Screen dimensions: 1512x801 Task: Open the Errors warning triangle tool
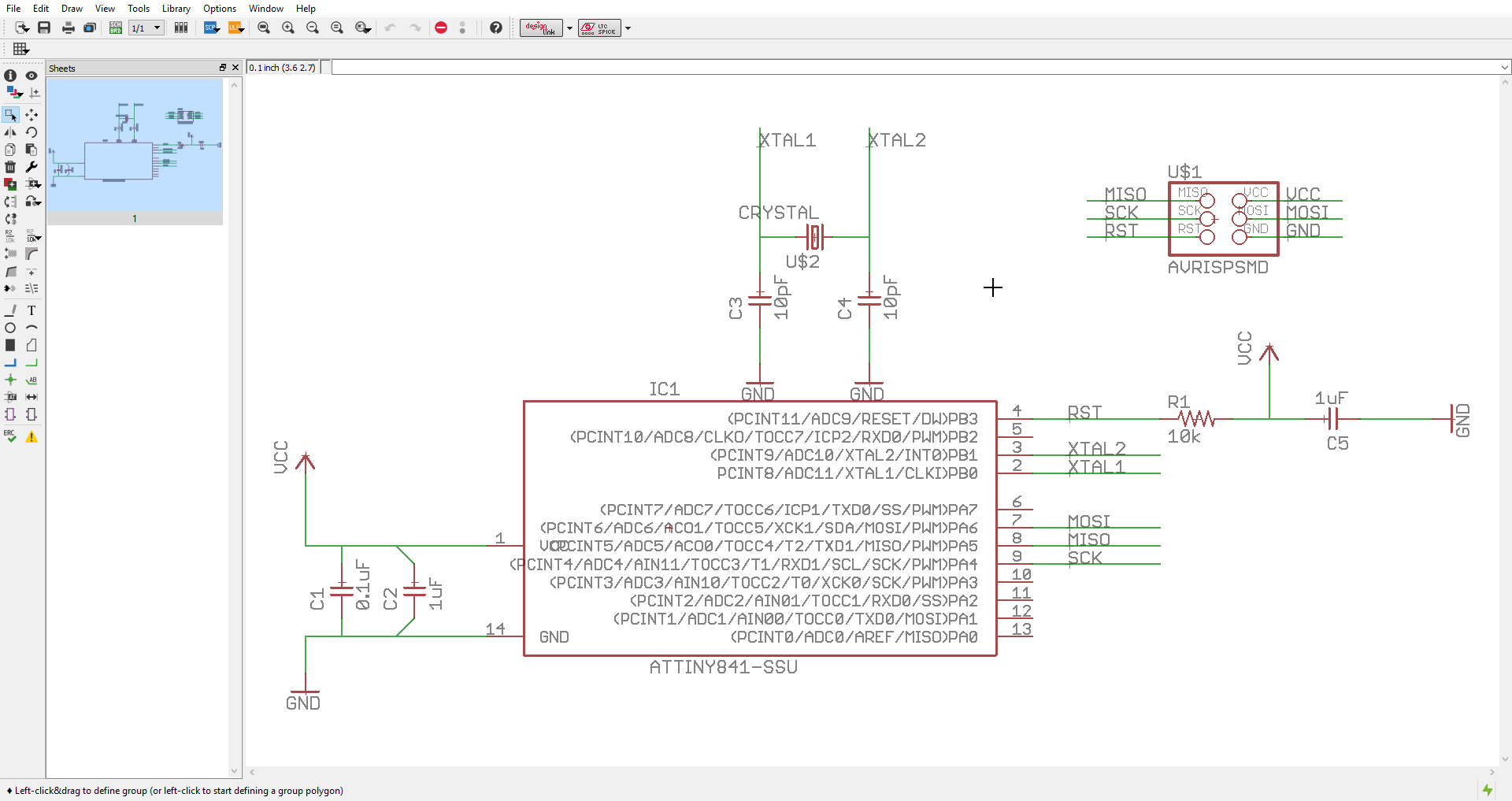31,436
